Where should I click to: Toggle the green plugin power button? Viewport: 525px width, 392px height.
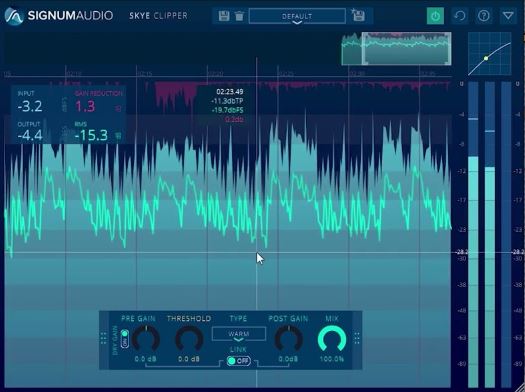tap(435, 16)
